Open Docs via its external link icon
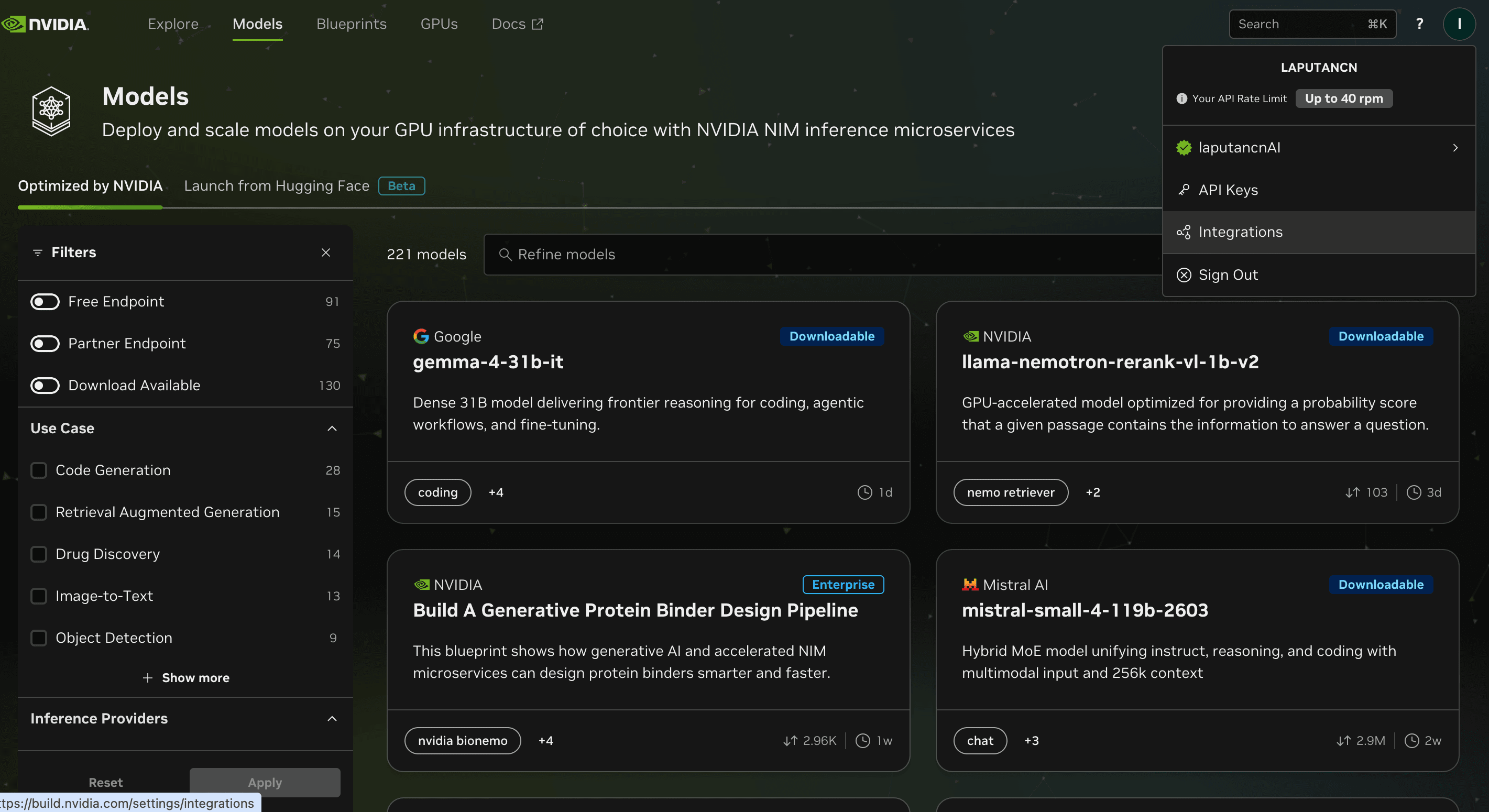This screenshot has height=812, width=1489. pos(537,24)
